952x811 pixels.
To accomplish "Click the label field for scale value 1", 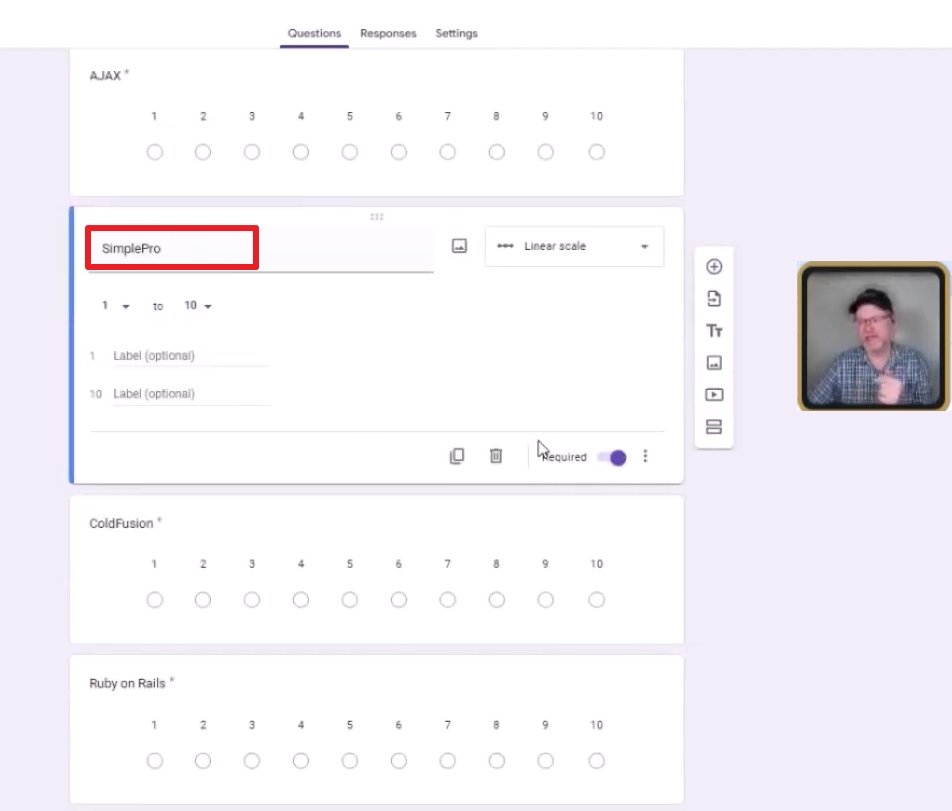I will (191, 356).
